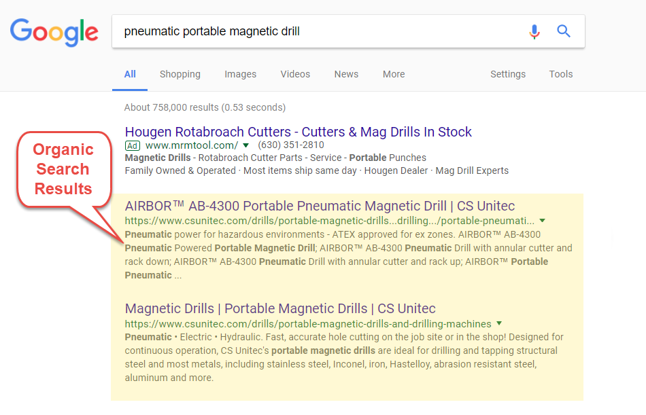
Task: Open Magnetic Drills CS Unitec result title
Action: 280,309
